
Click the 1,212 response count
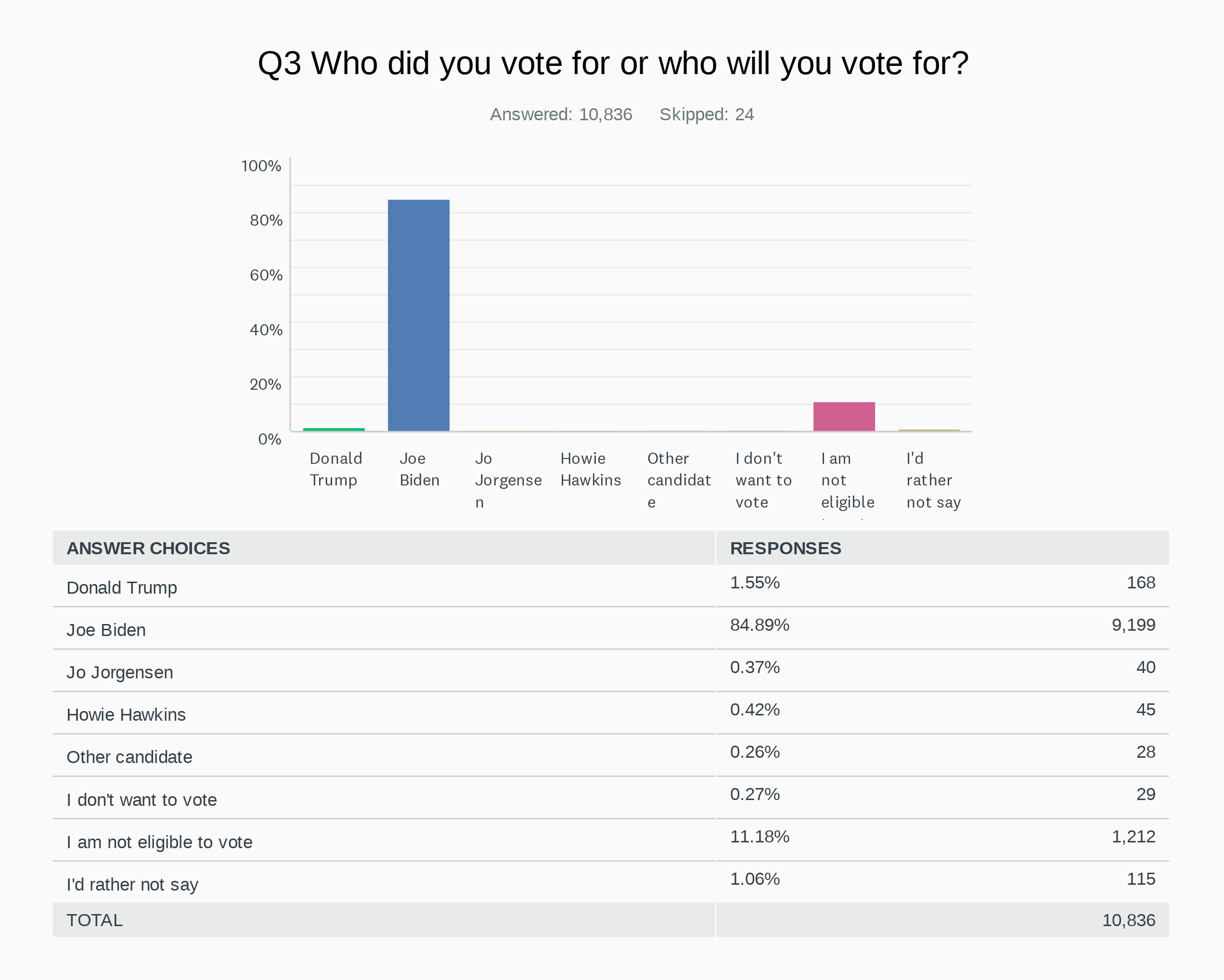click(x=1133, y=837)
